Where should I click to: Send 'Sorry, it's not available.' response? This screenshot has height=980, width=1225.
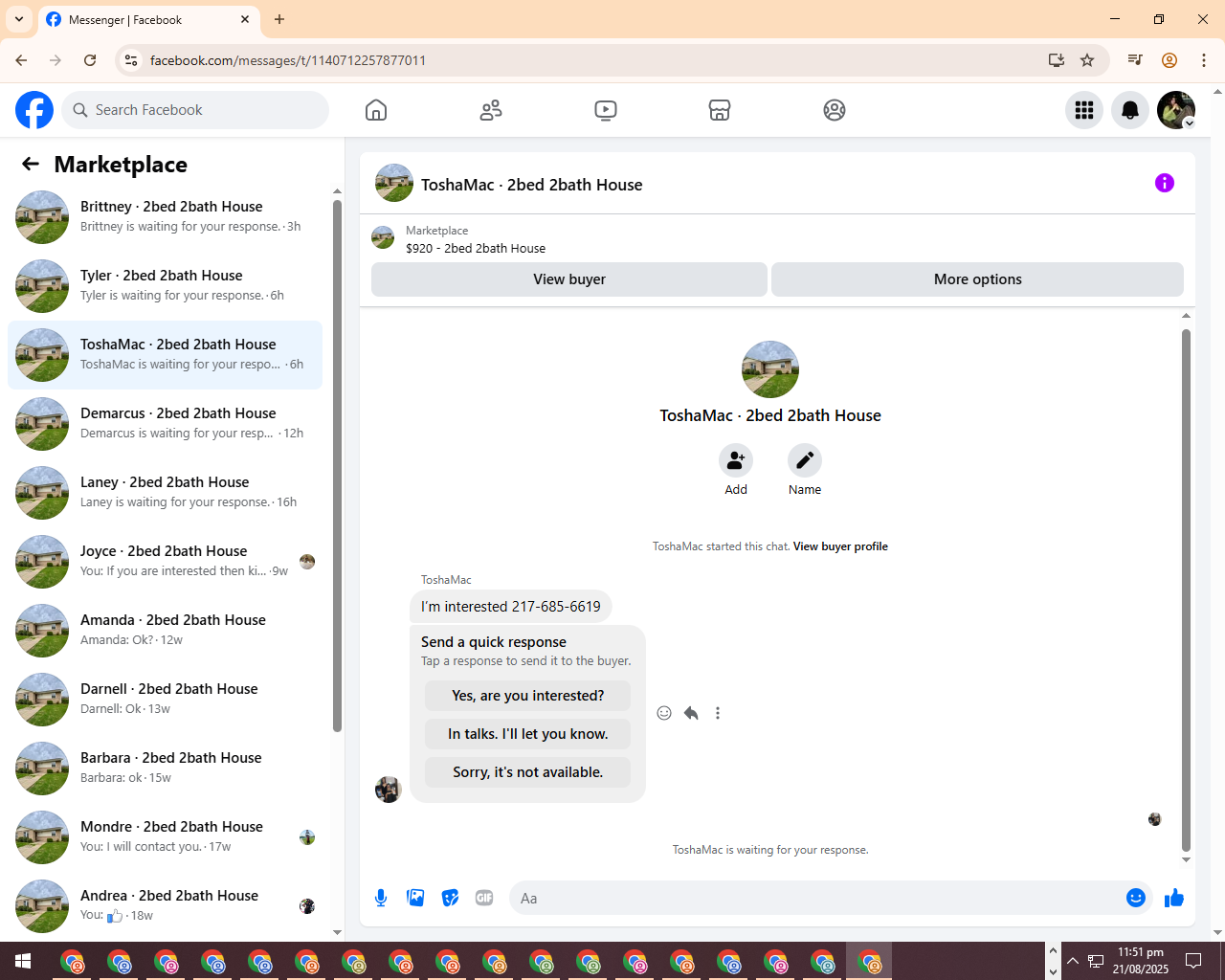pos(528,772)
